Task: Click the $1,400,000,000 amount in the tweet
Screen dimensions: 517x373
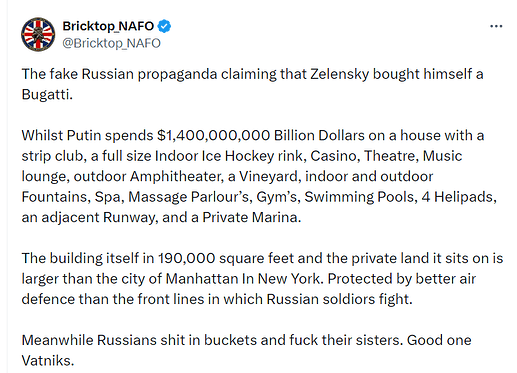Action: pyautogui.click(x=213, y=136)
